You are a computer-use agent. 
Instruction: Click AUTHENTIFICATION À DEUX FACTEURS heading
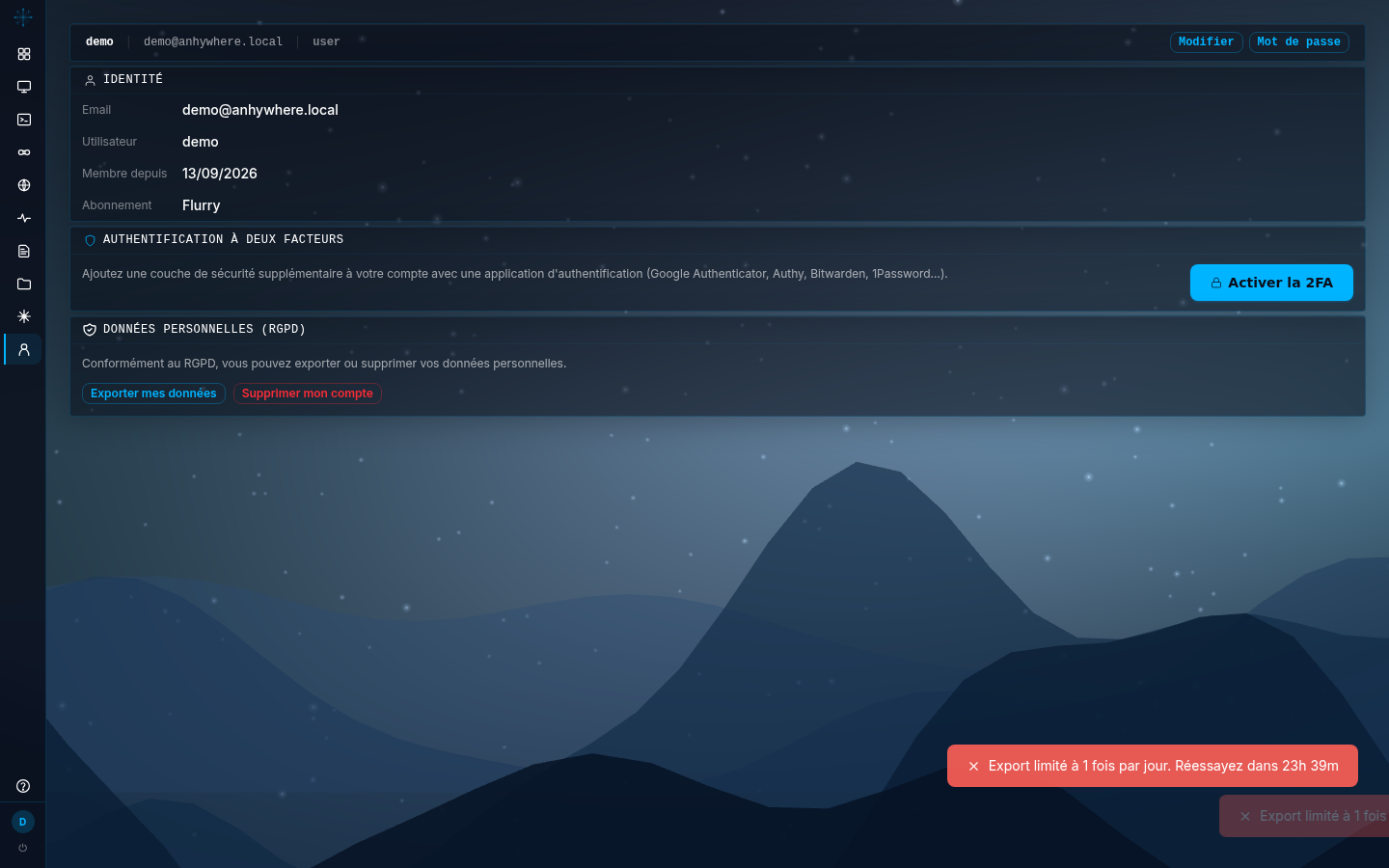(223, 239)
